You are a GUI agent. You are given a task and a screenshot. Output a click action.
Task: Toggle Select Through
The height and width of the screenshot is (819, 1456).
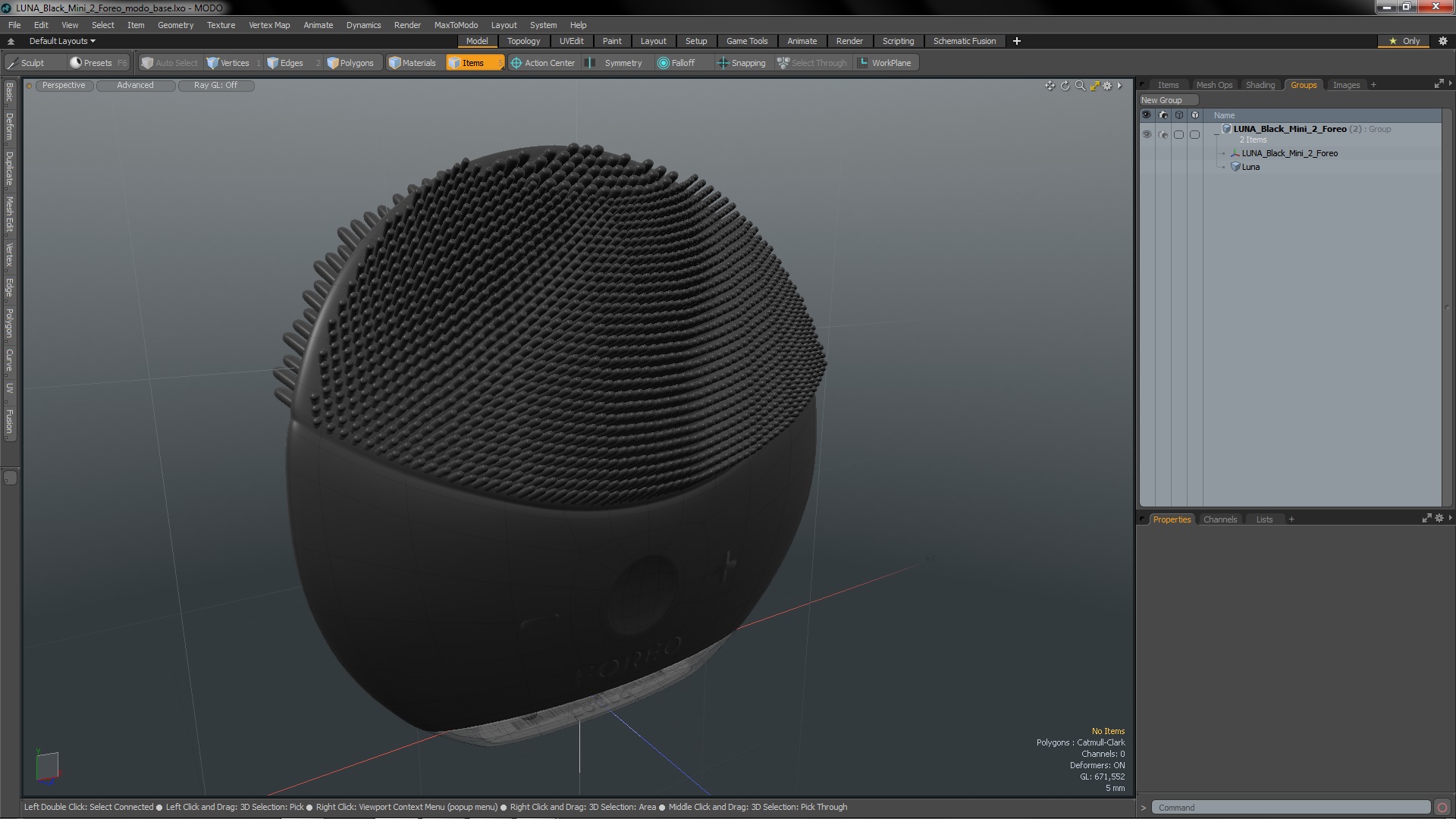click(811, 63)
